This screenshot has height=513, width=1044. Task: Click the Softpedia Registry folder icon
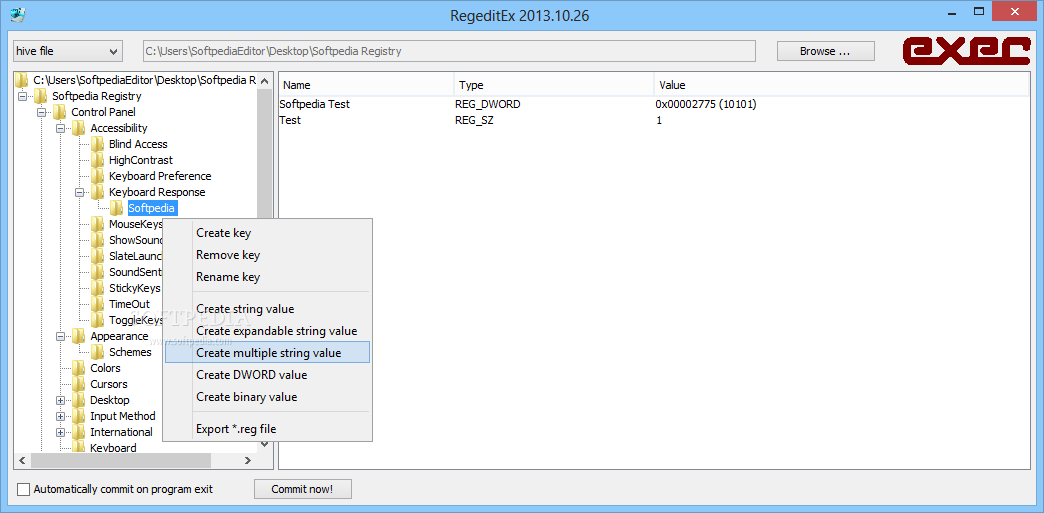41,96
